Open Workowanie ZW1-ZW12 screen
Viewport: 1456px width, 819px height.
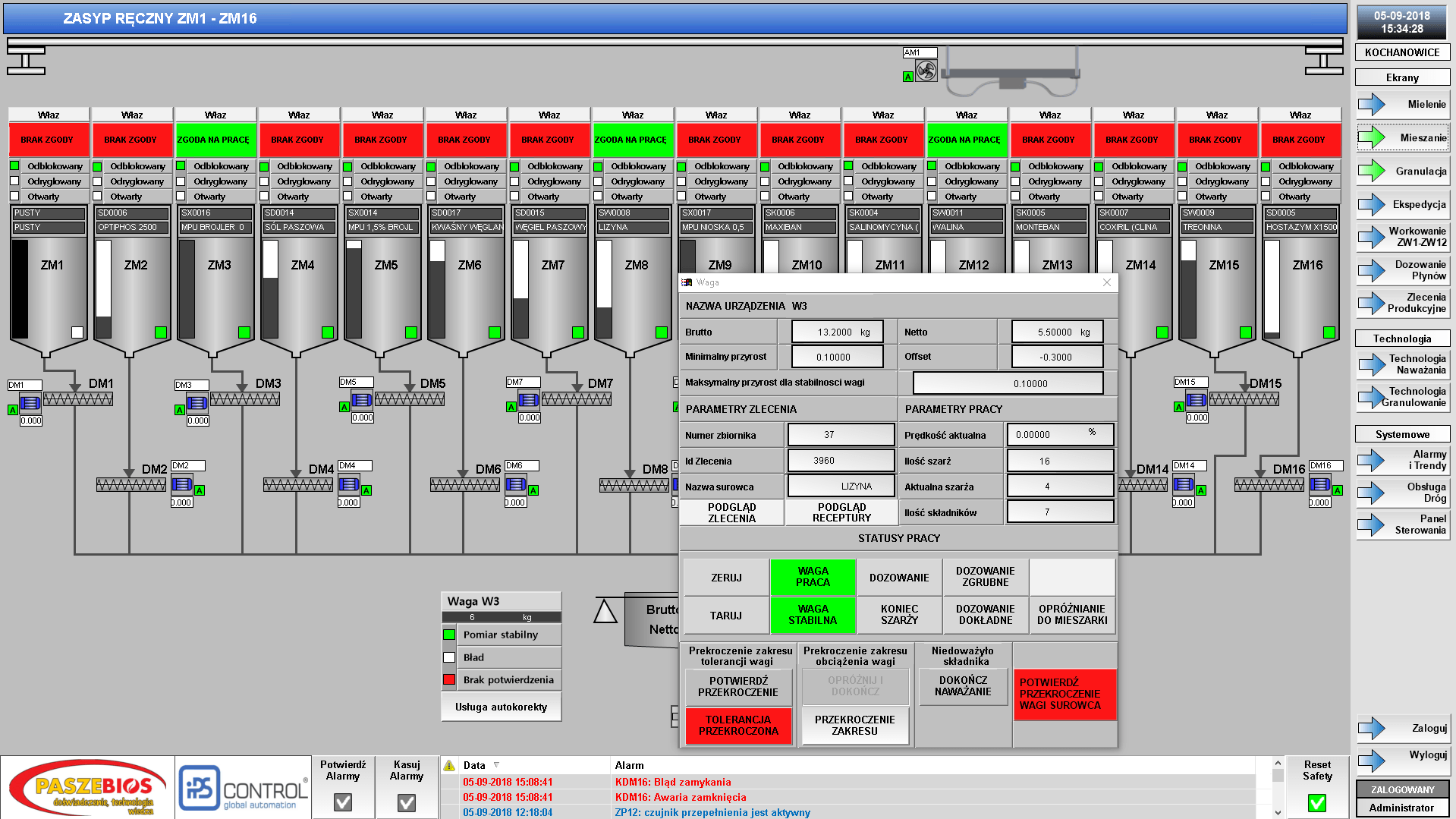coord(1403,237)
